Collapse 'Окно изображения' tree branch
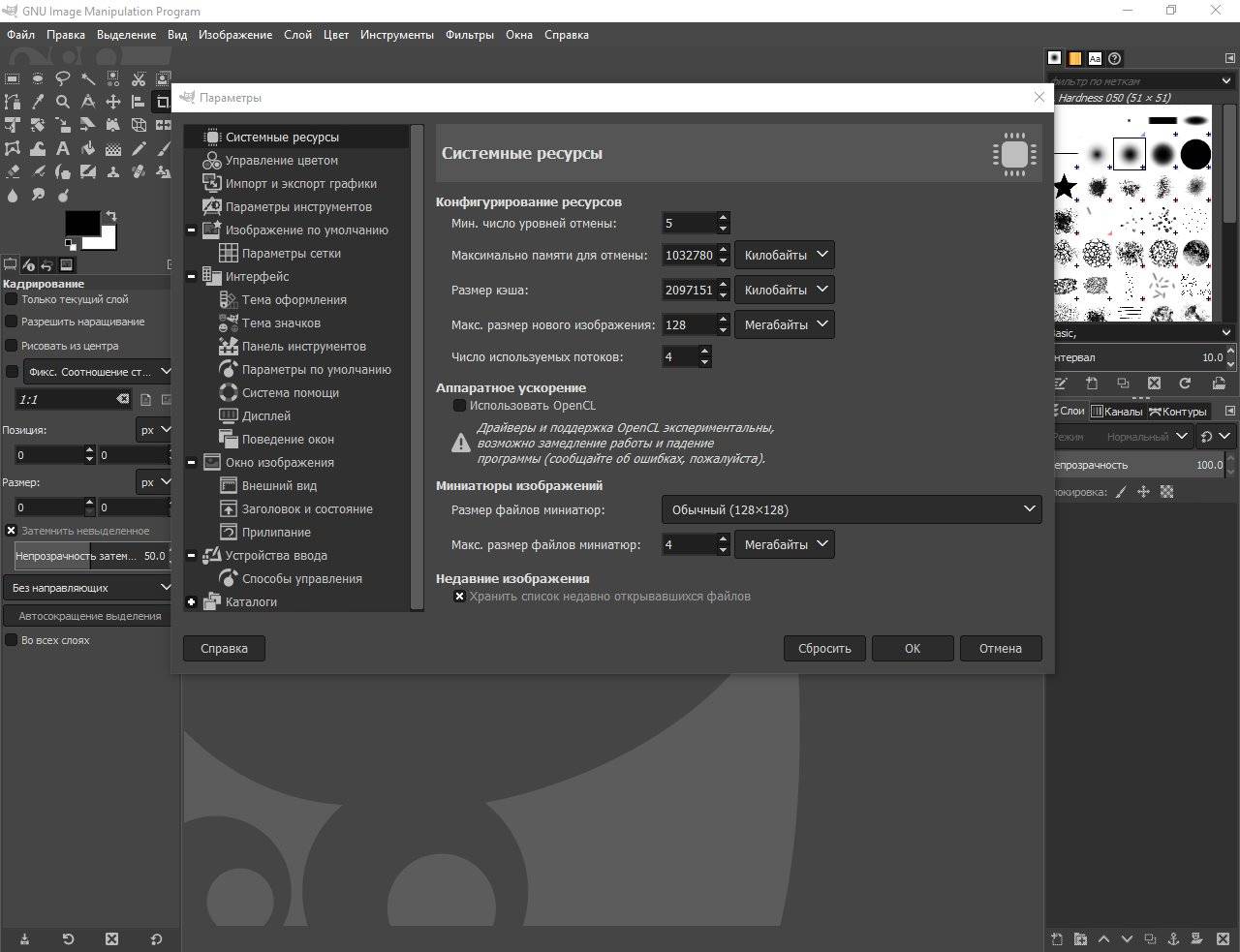Viewport: 1240px width, 952px height. 192,463
